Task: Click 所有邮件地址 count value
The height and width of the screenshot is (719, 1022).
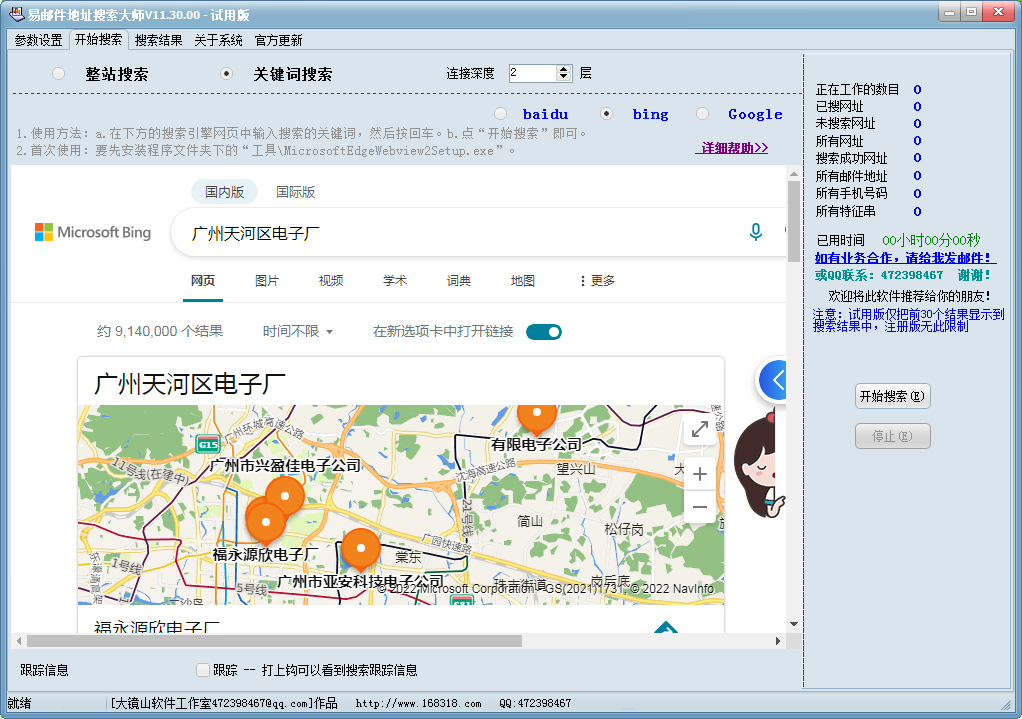Action: (917, 176)
